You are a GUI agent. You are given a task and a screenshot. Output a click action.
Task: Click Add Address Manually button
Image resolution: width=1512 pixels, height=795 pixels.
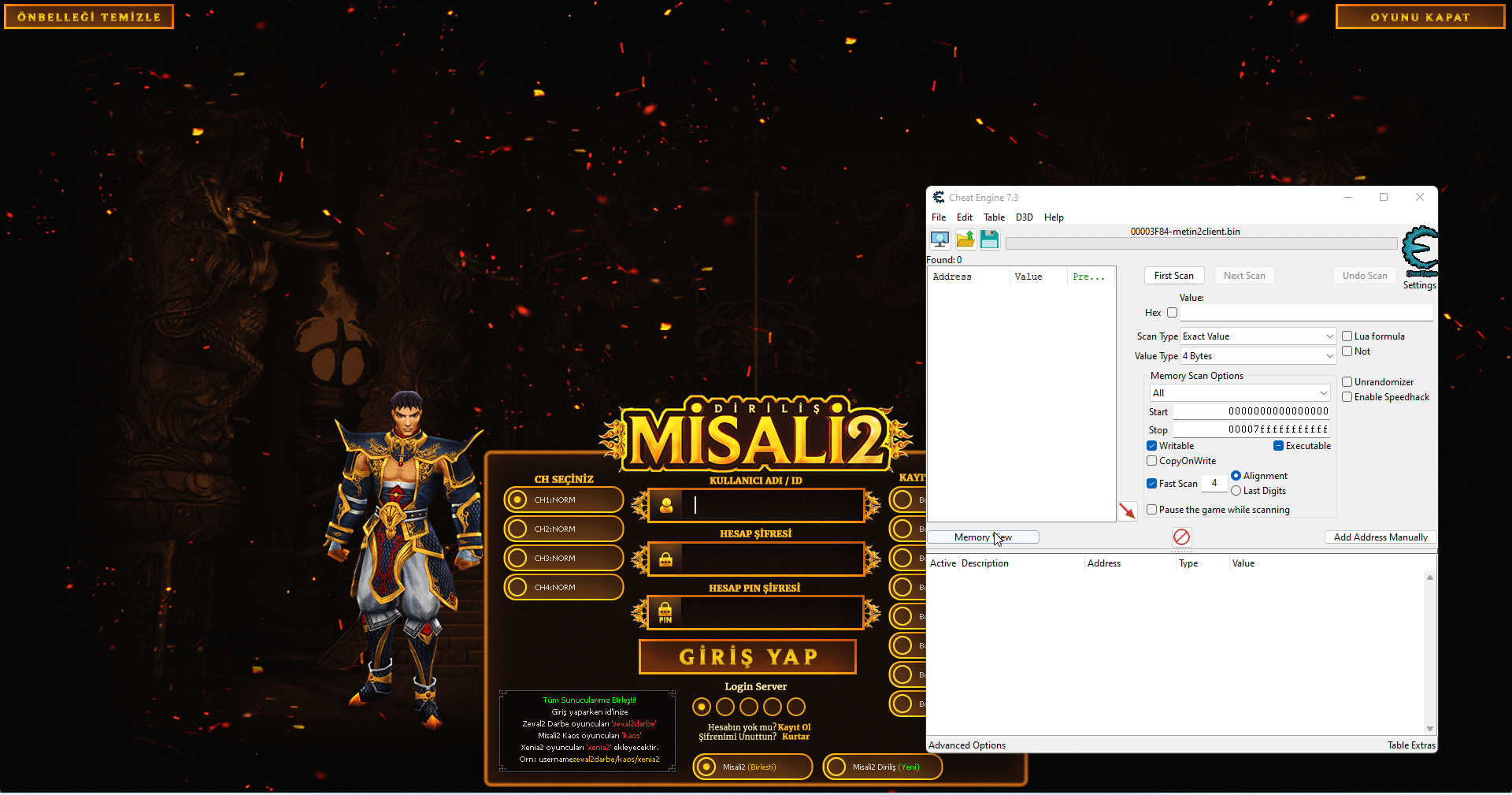coord(1380,537)
